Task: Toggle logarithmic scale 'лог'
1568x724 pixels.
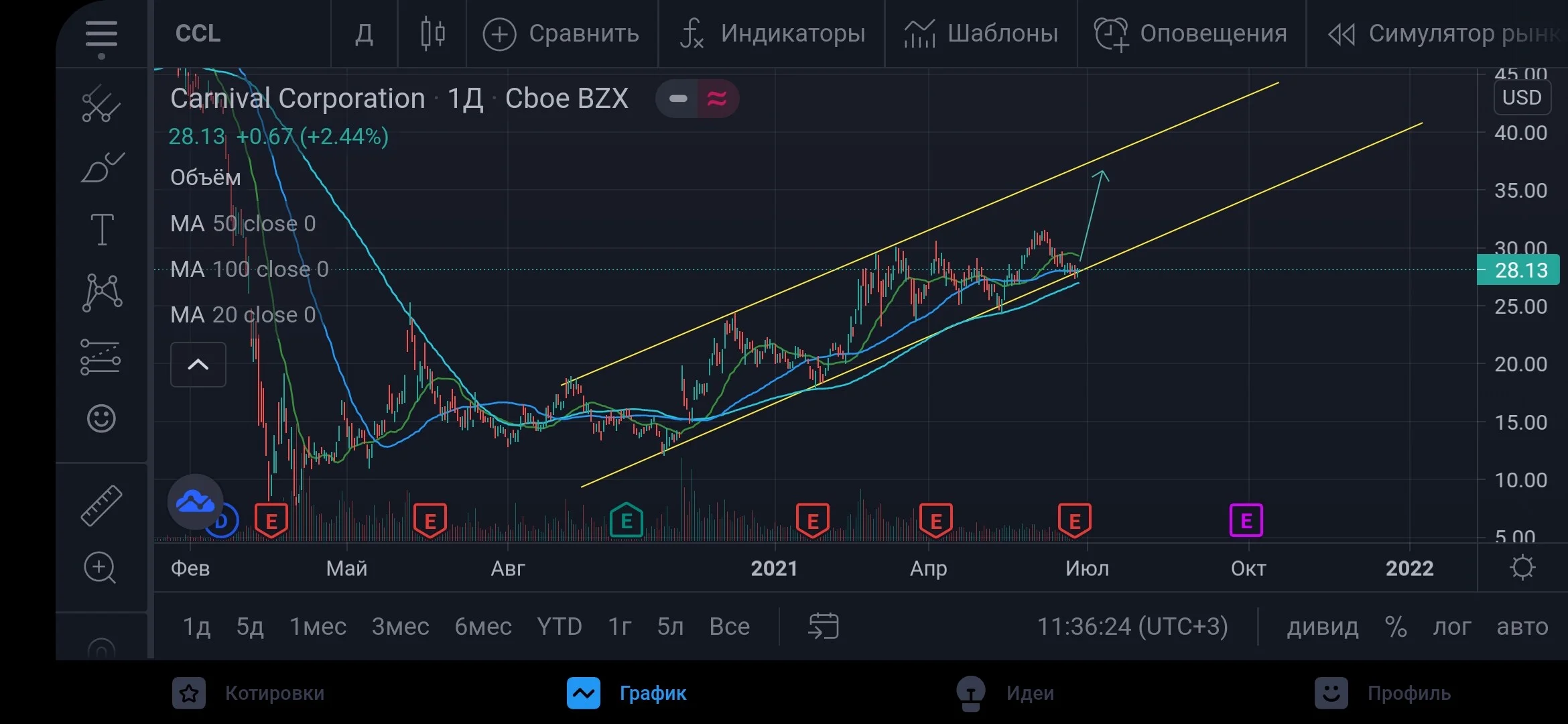Action: click(x=1452, y=627)
